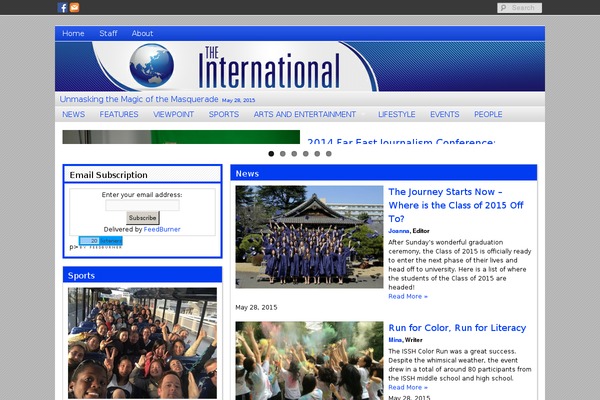Click the FeedBurner listeners count badge
Viewport: 600px width, 400px height.
(101, 241)
